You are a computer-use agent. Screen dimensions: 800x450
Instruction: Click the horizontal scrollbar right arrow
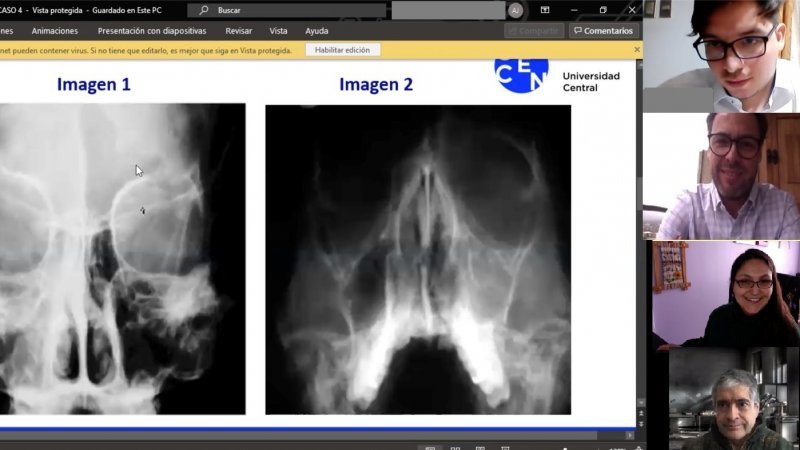(x=630, y=435)
